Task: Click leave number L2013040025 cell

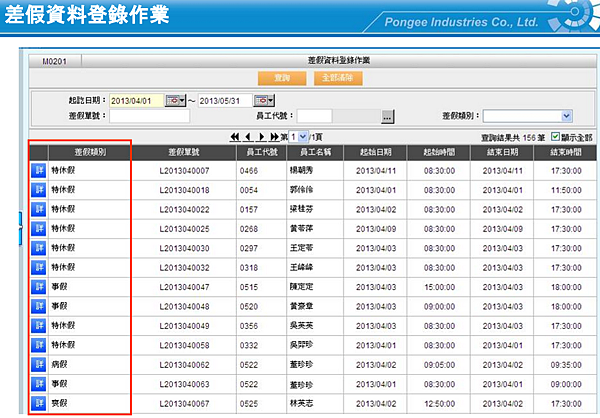Action: point(184,229)
